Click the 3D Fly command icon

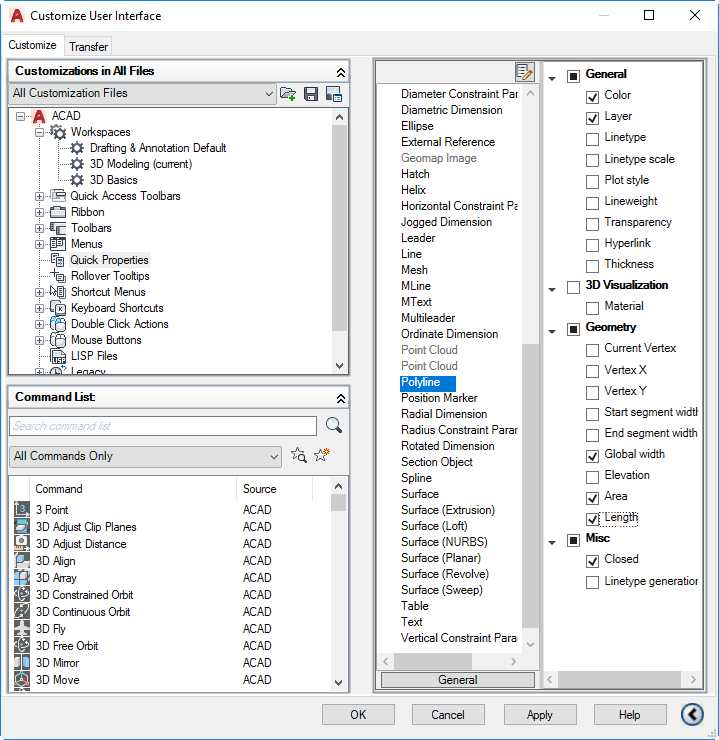22,628
